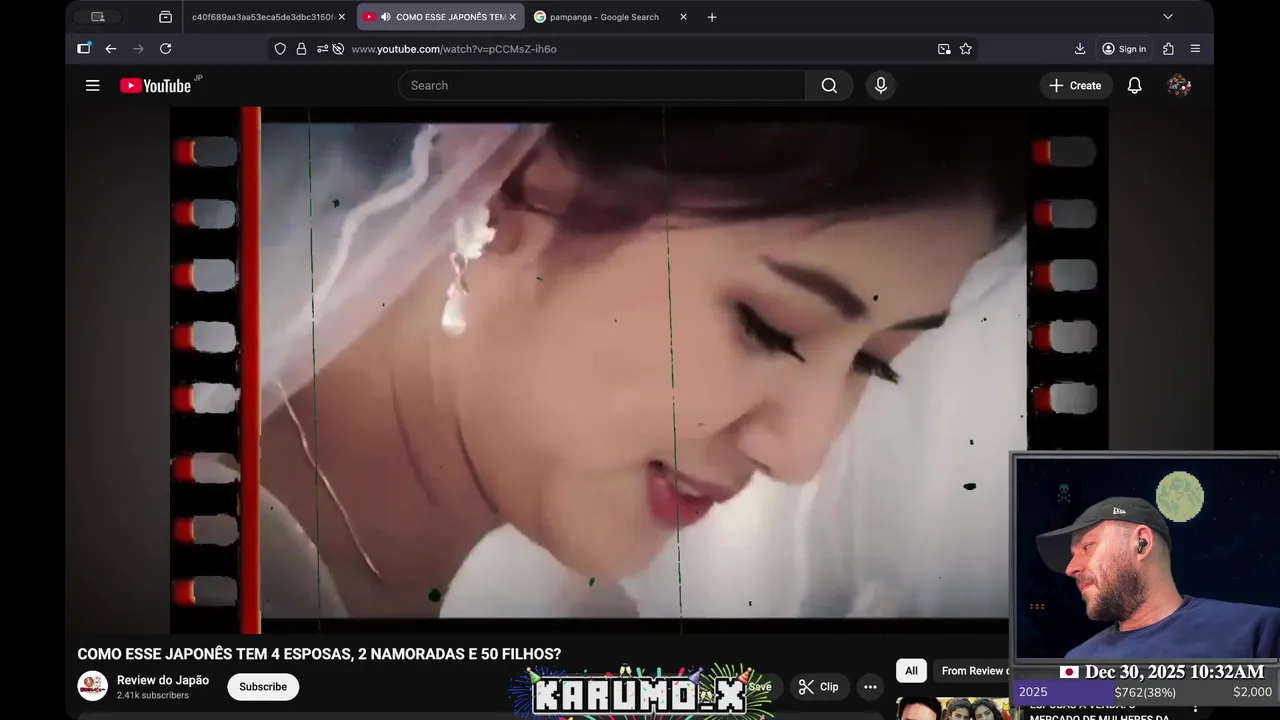
Task: Open browser extensions puzzle icon
Action: [x=1168, y=49]
